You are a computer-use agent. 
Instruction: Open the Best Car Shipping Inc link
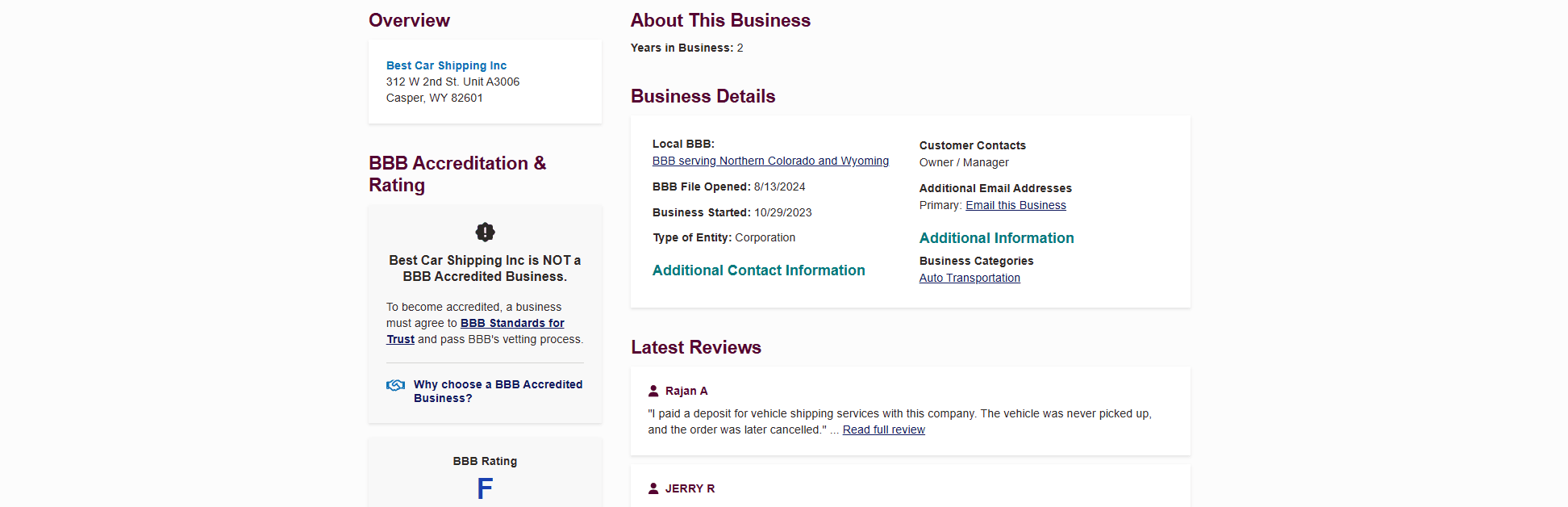click(x=446, y=65)
